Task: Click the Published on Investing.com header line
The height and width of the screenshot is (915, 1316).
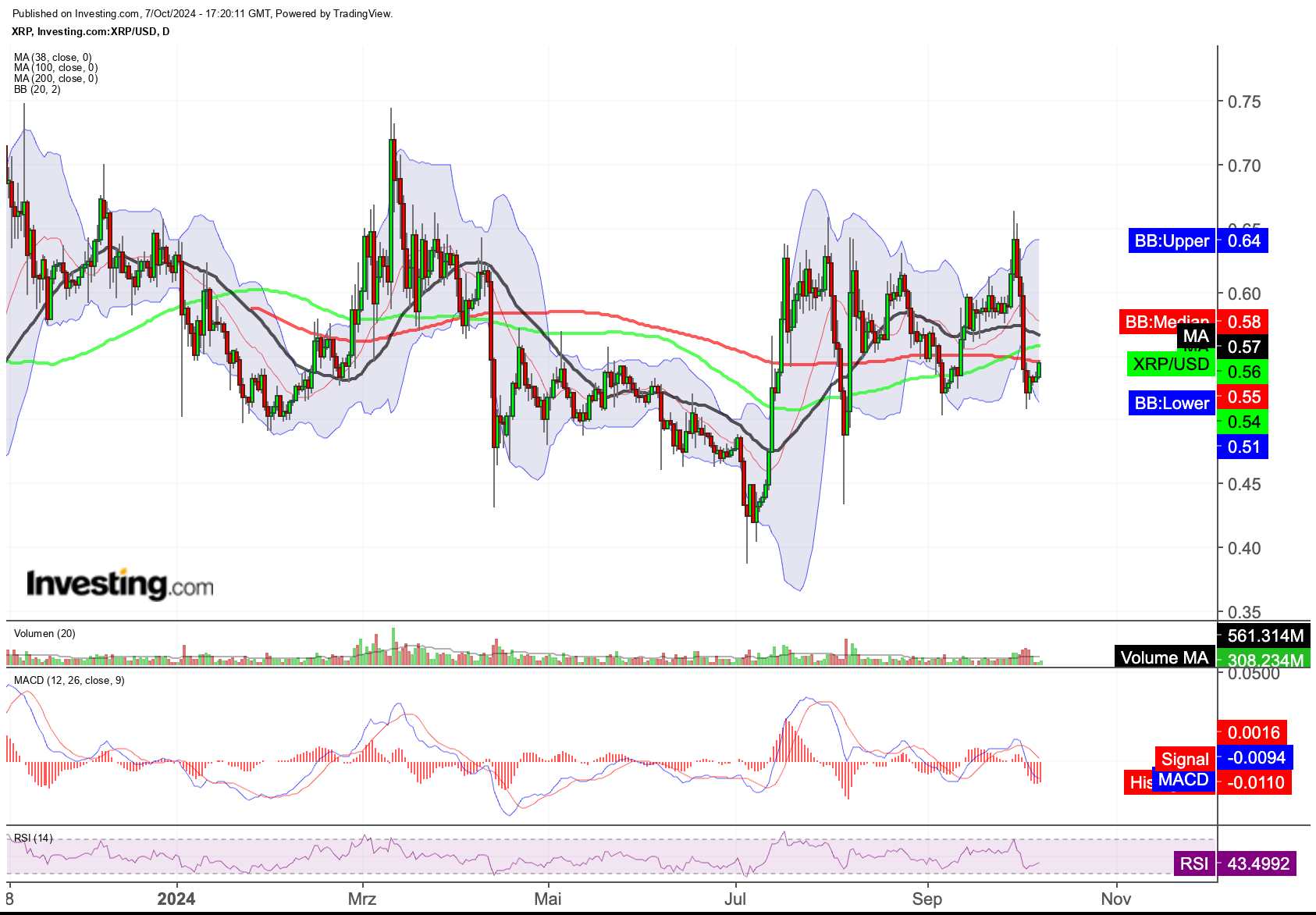Action: (x=202, y=13)
